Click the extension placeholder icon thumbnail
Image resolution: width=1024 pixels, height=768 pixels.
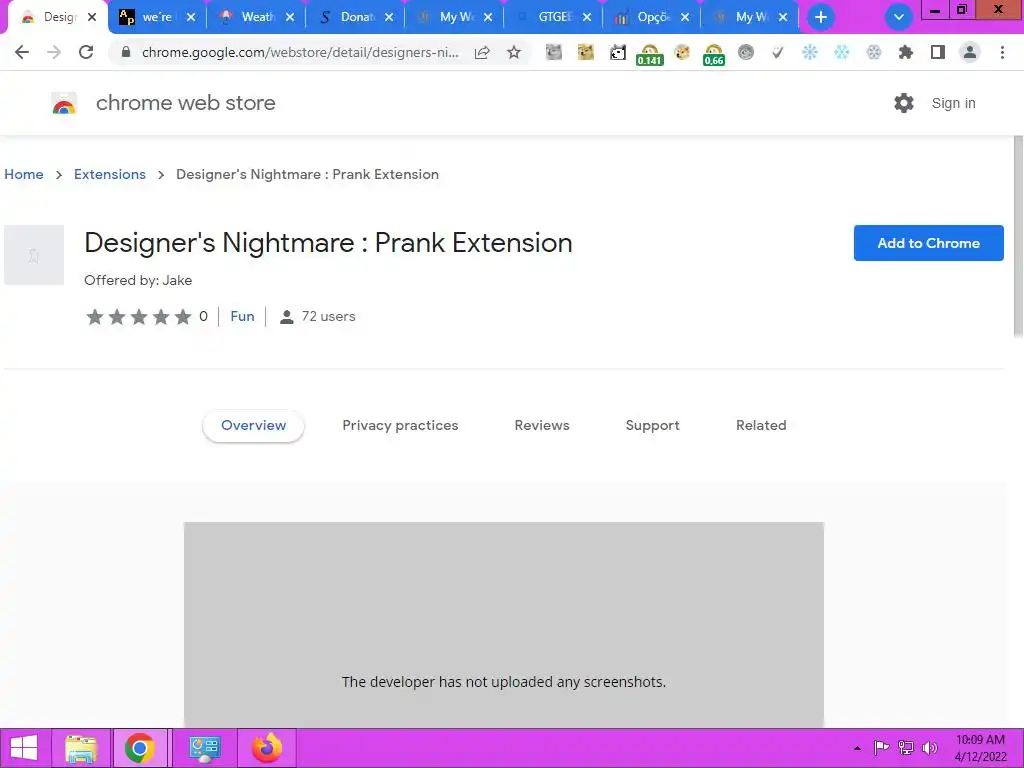[34, 255]
